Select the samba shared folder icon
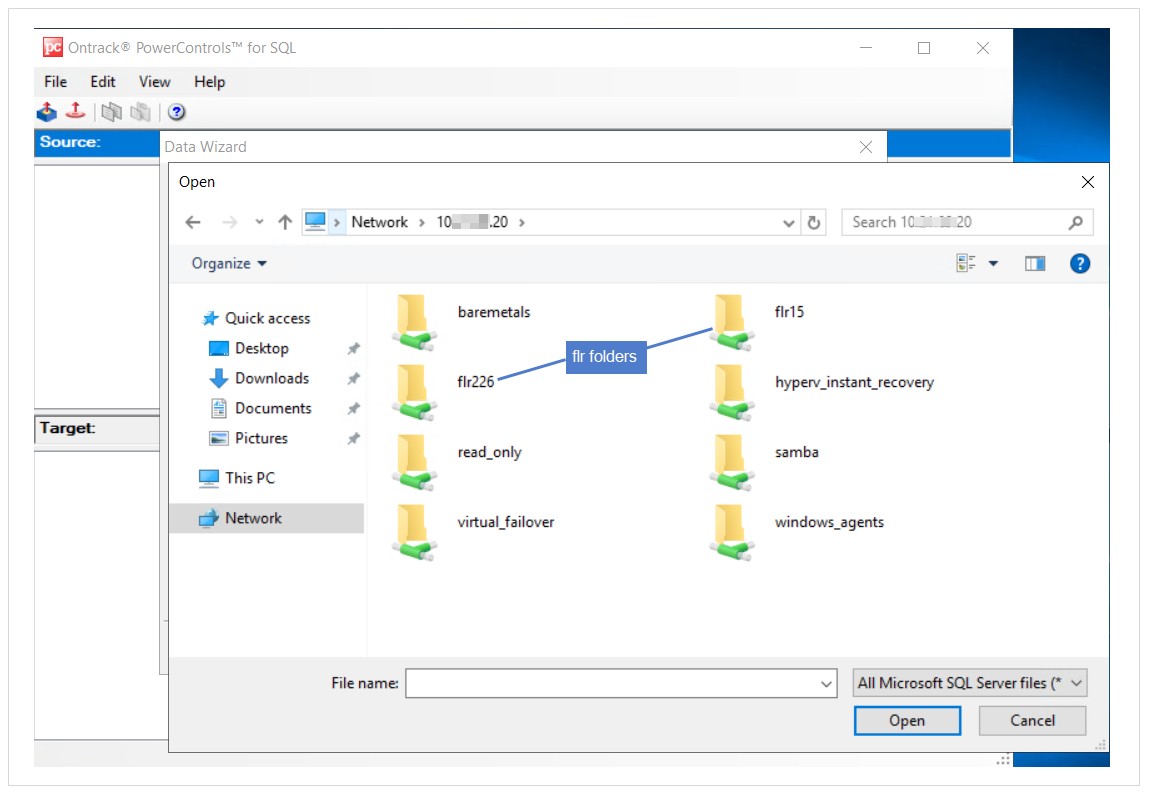 tap(732, 462)
